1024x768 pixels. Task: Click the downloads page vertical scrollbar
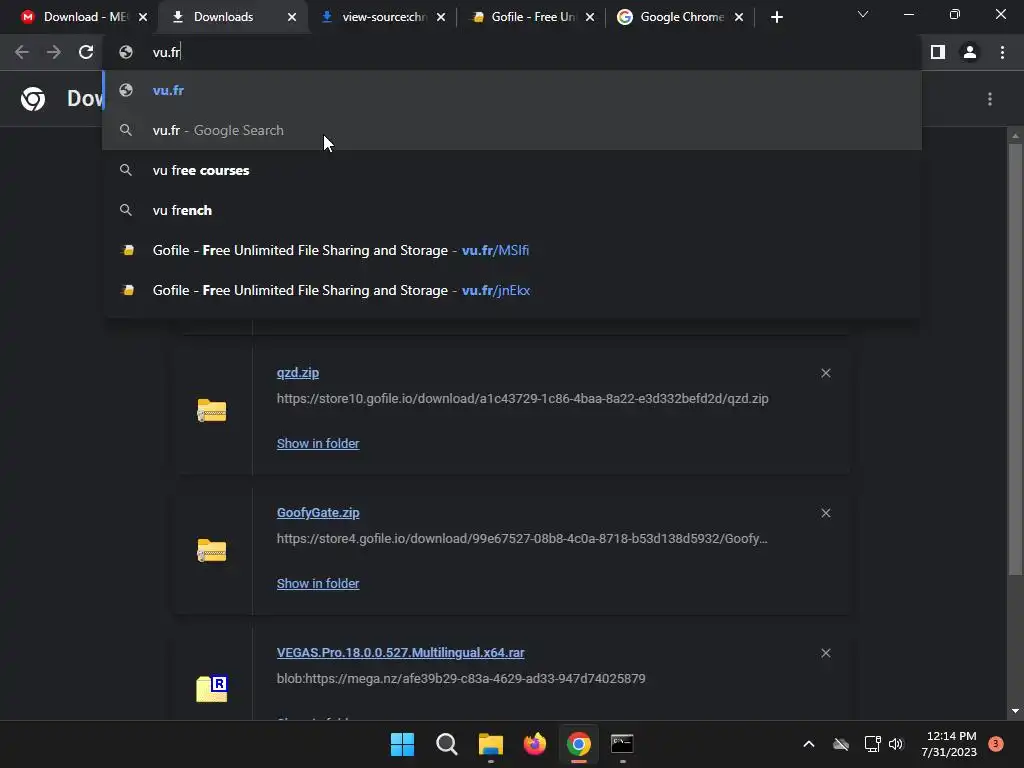point(1015,359)
